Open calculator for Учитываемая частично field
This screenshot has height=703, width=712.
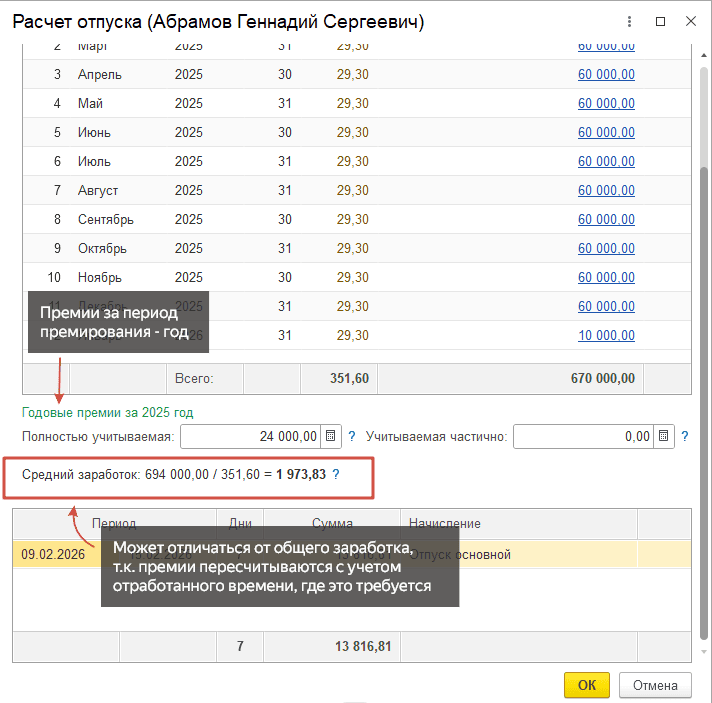[x=663, y=436]
